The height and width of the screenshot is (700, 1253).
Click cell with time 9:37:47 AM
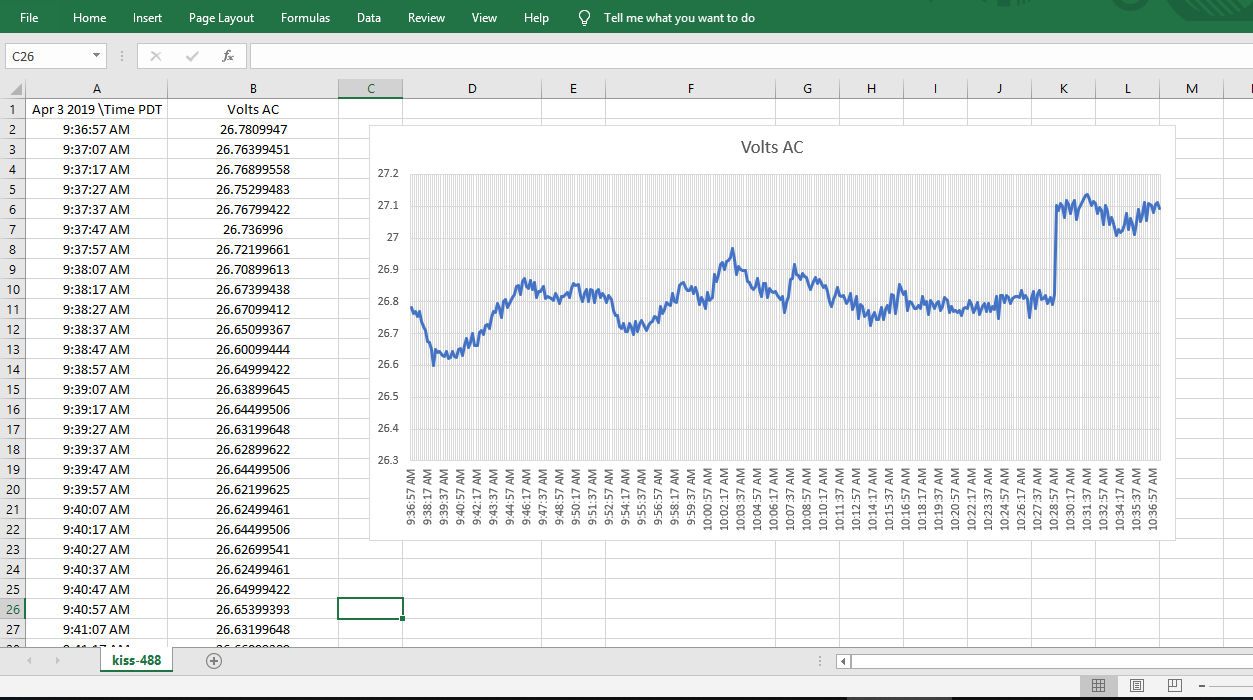tap(97, 229)
